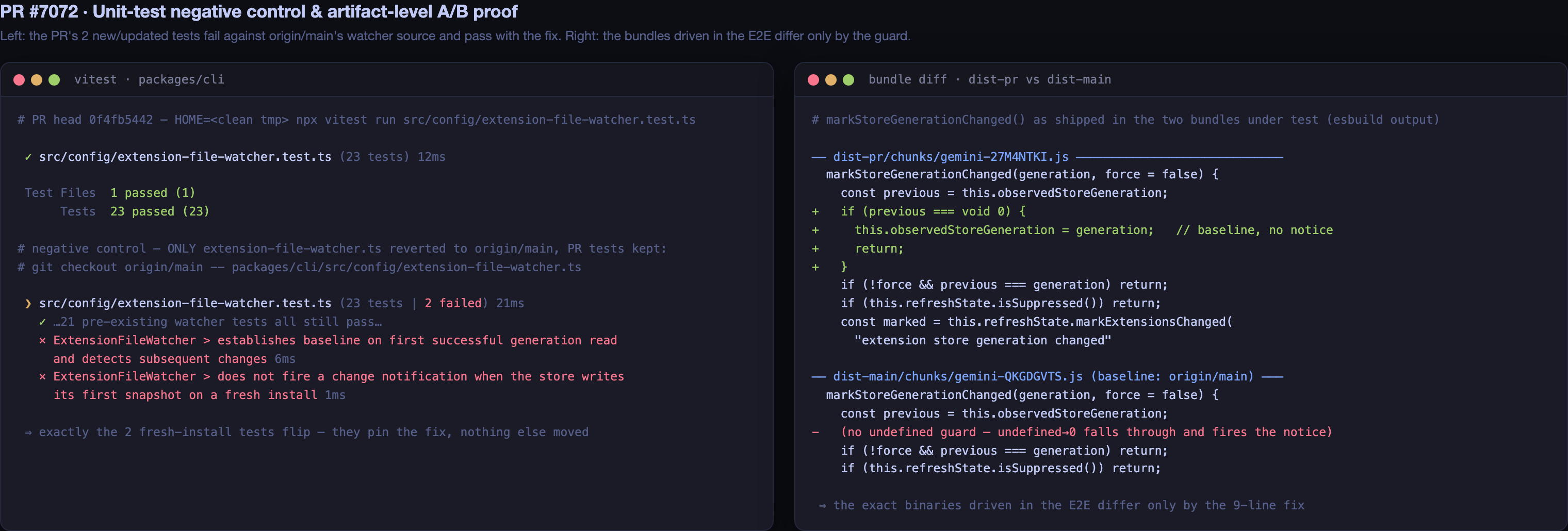
Task: Click the red × beside 'establishes baseline' test
Action: pyautogui.click(x=42, y=341)
